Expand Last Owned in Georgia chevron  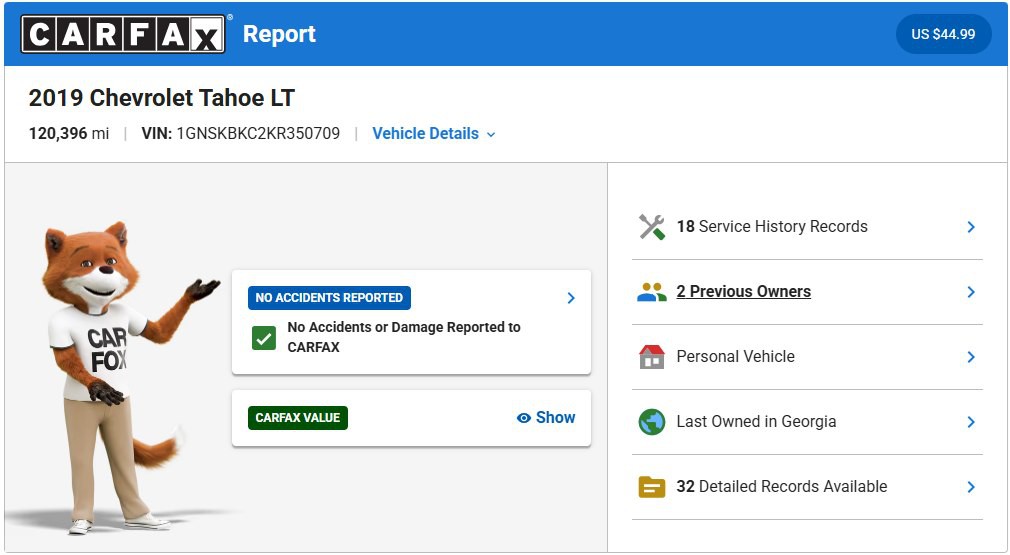coord(971,422)
